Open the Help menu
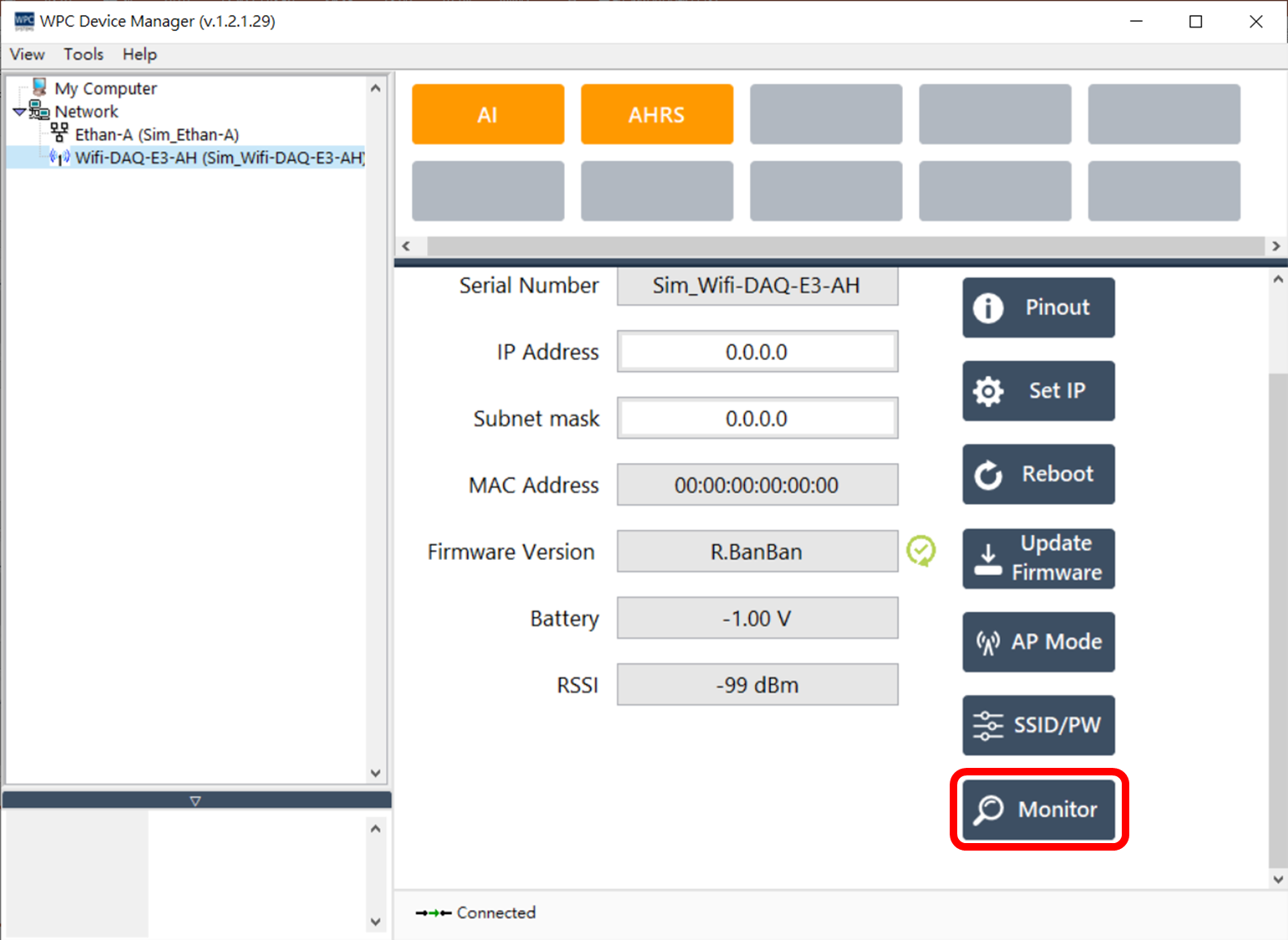This screenshot has height=940, width=1288. (x=139, y=54)
